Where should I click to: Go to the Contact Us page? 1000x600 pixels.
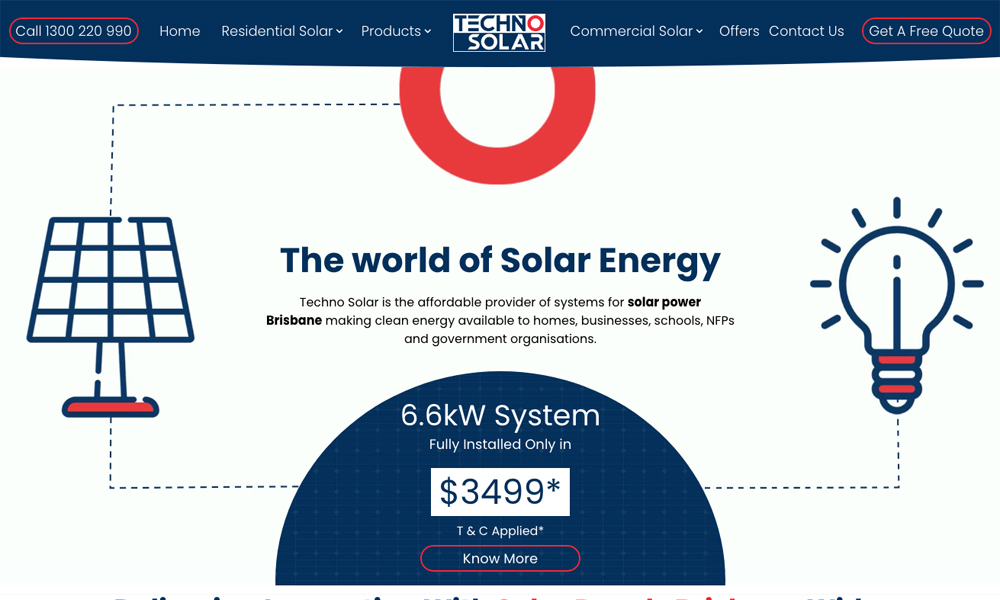tap(806, 31)
